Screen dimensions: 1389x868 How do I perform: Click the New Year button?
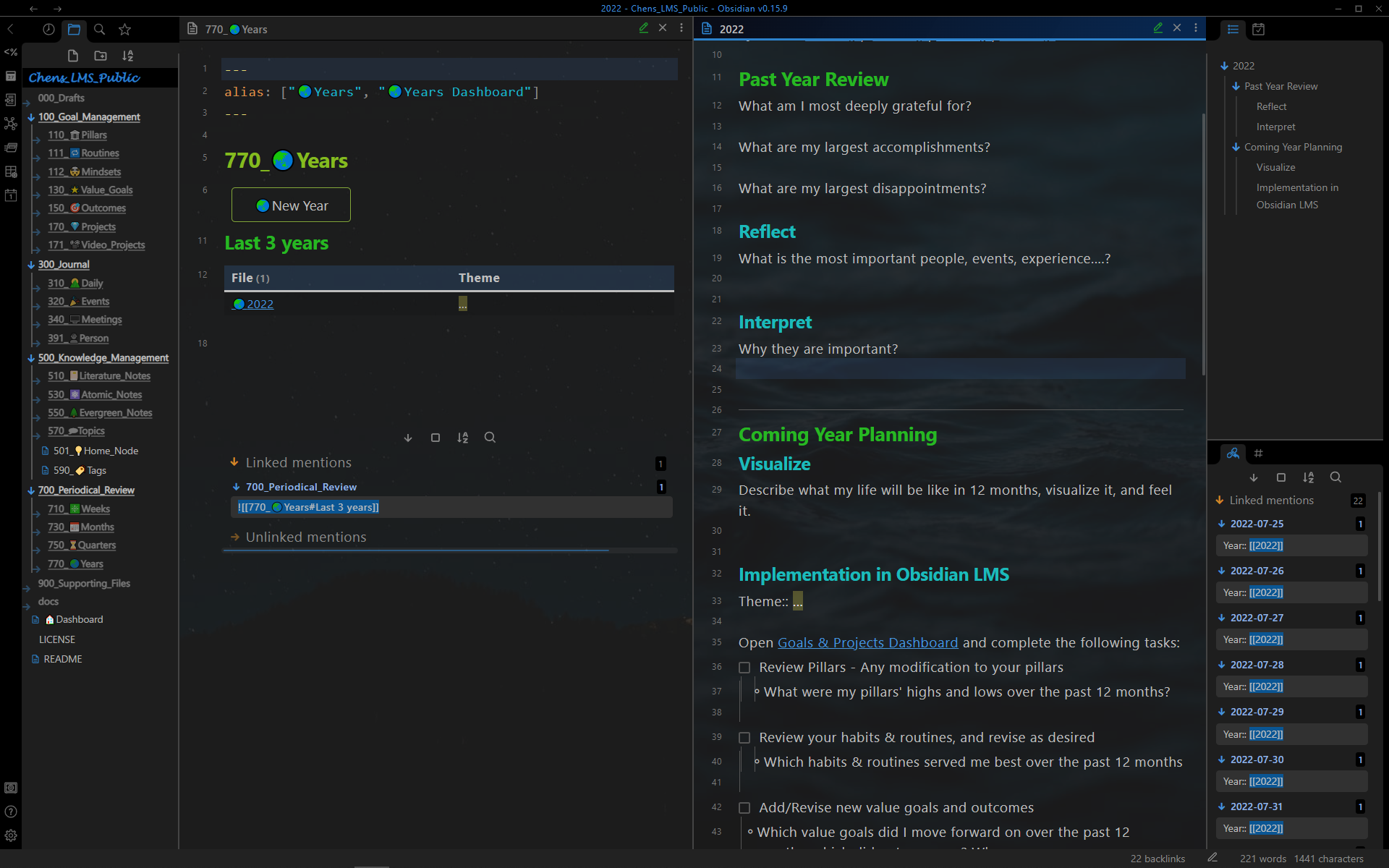pos(291,205)
